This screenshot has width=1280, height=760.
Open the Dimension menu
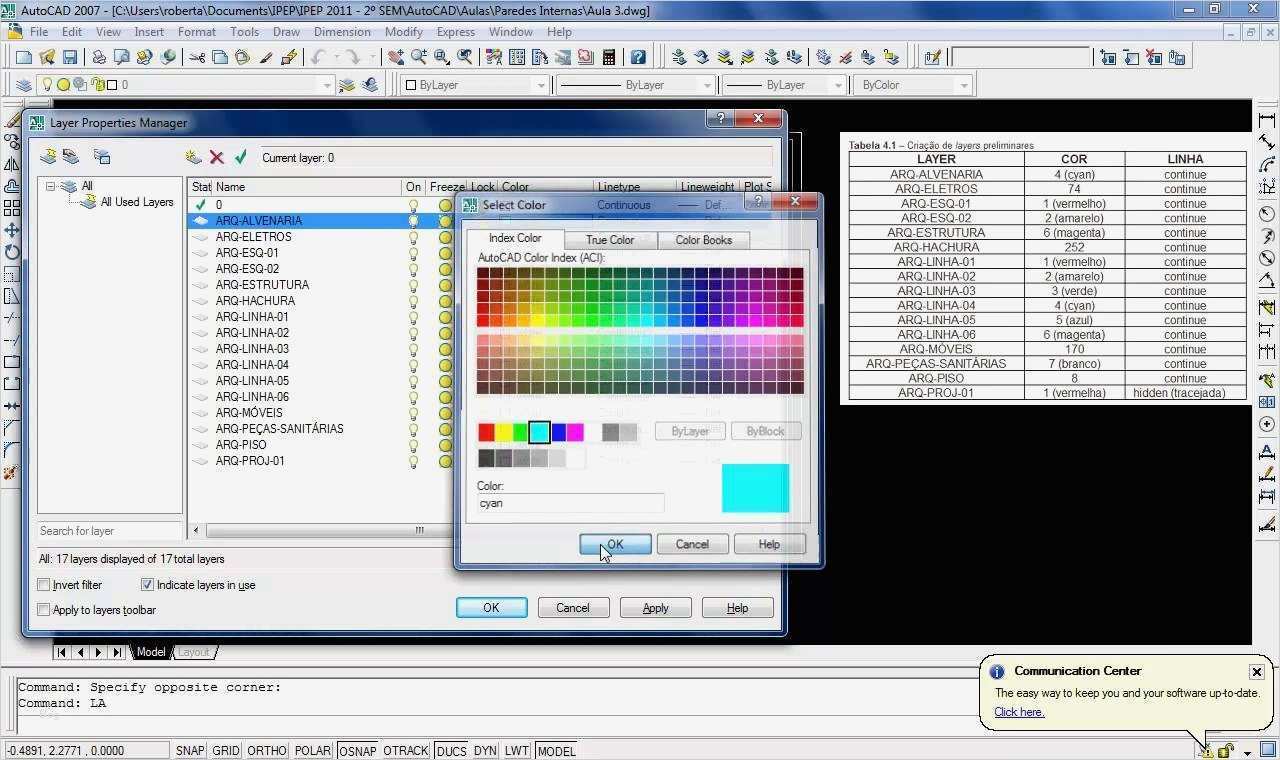(342, 32)
